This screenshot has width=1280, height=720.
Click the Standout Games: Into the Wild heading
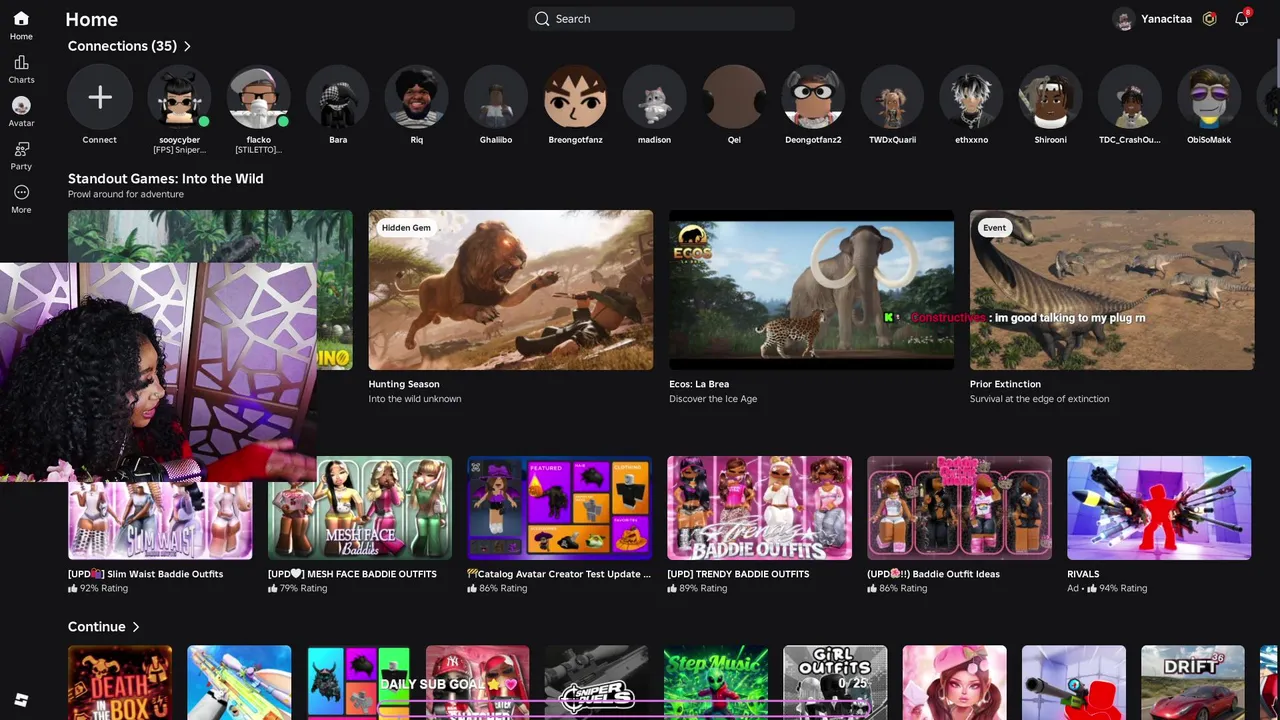(166, 179)
